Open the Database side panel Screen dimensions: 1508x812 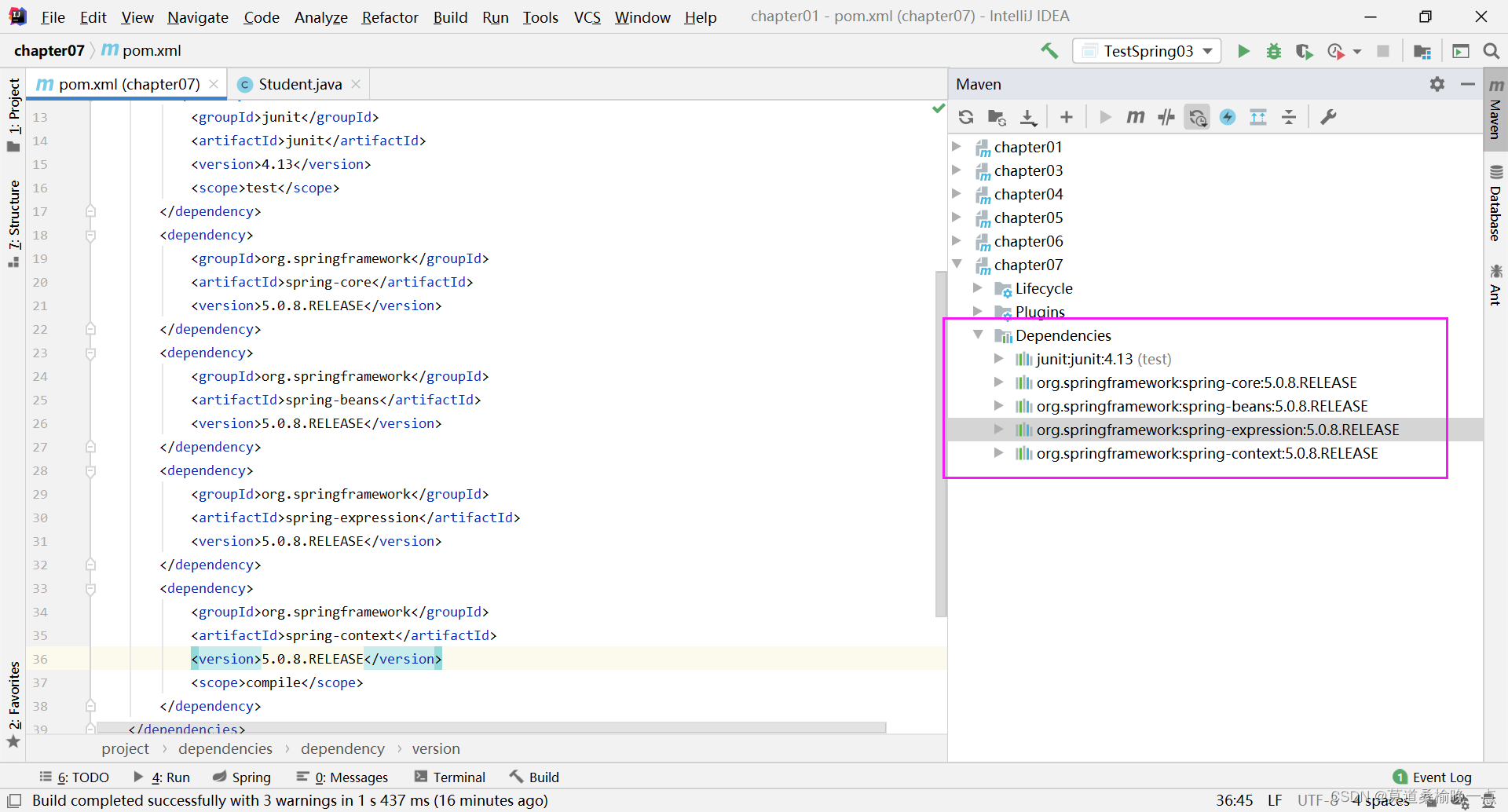pos(1495,203)
